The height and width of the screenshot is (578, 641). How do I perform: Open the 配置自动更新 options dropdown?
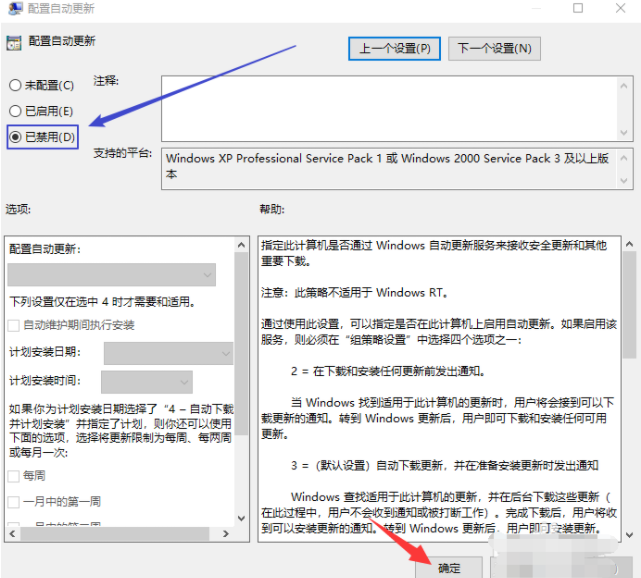[x=111, y=274]
